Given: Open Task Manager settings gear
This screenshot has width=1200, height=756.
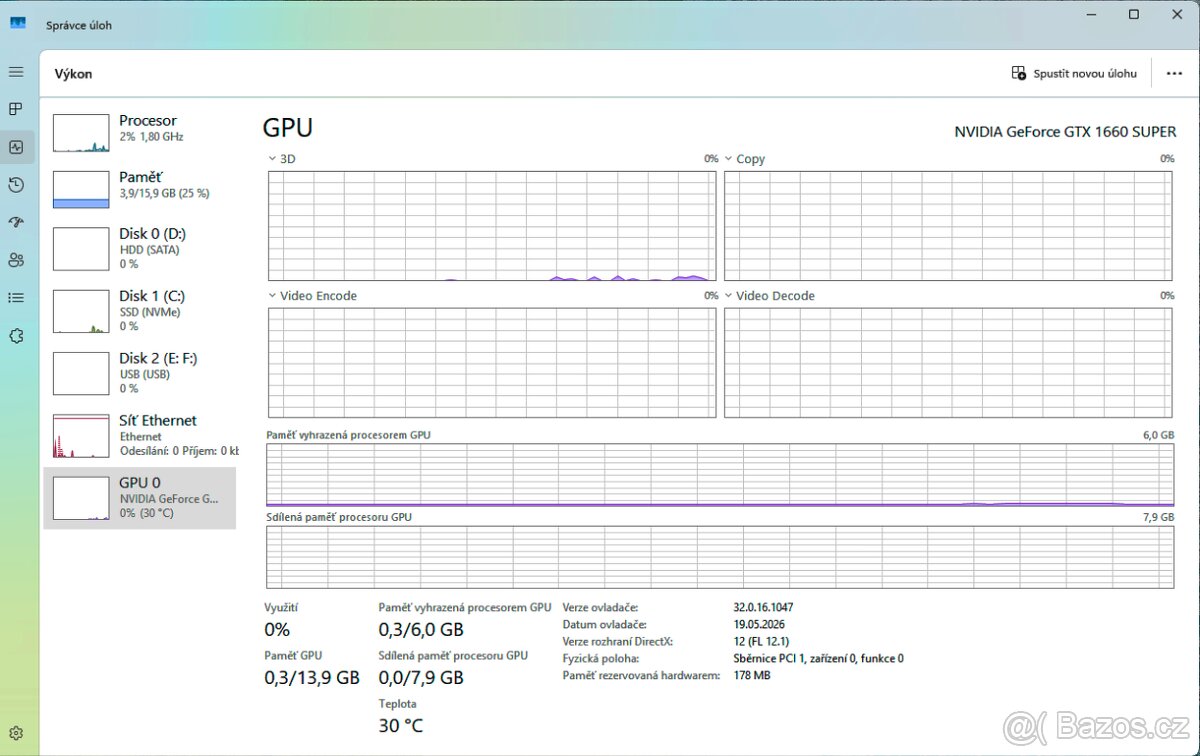Looking at the screenshot, I should pos(16,733).
